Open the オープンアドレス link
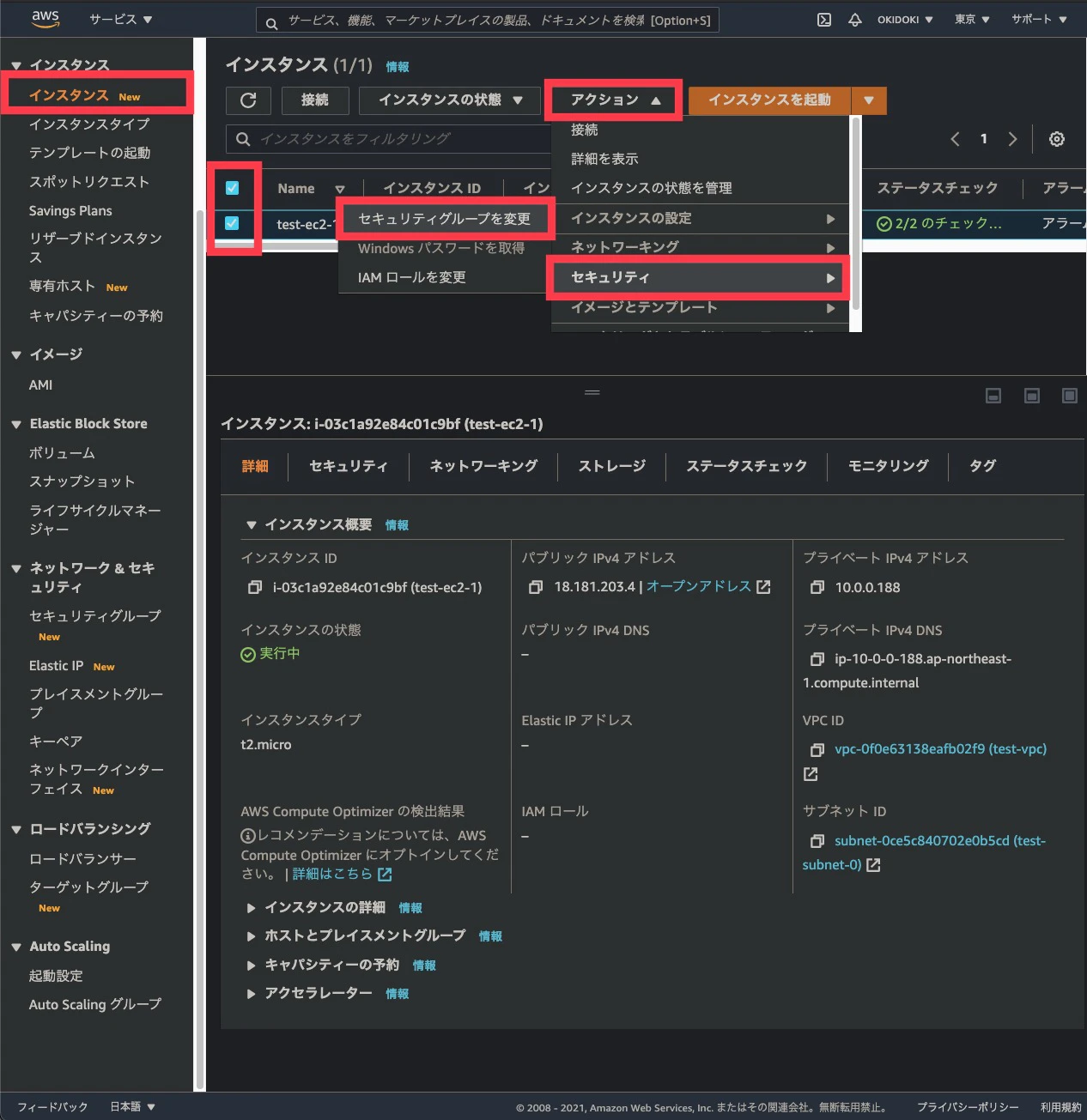The image size is (1087, 1120). click(x=699, y=587)
